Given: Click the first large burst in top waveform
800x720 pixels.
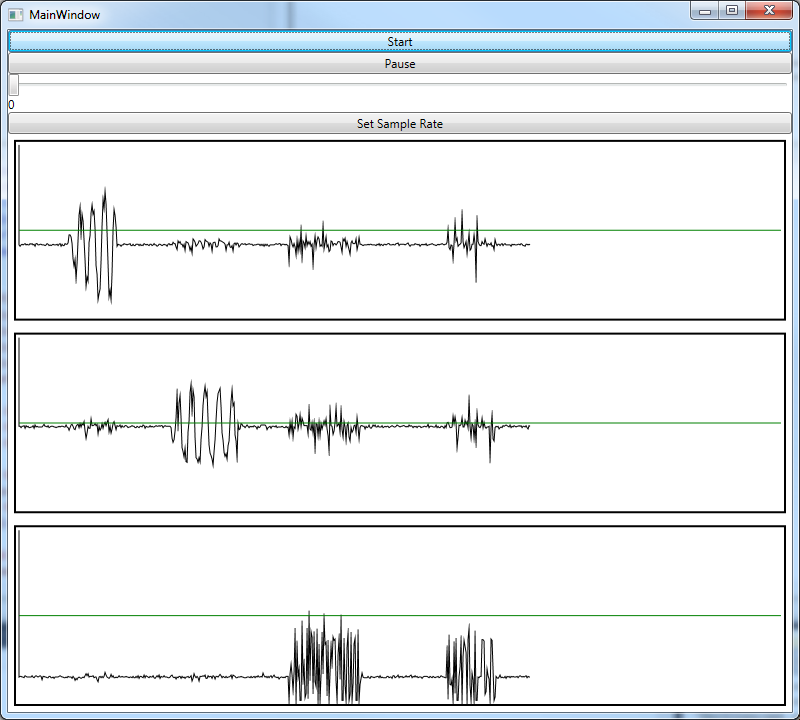Looking at the screenshot, I should pos(95,244).
